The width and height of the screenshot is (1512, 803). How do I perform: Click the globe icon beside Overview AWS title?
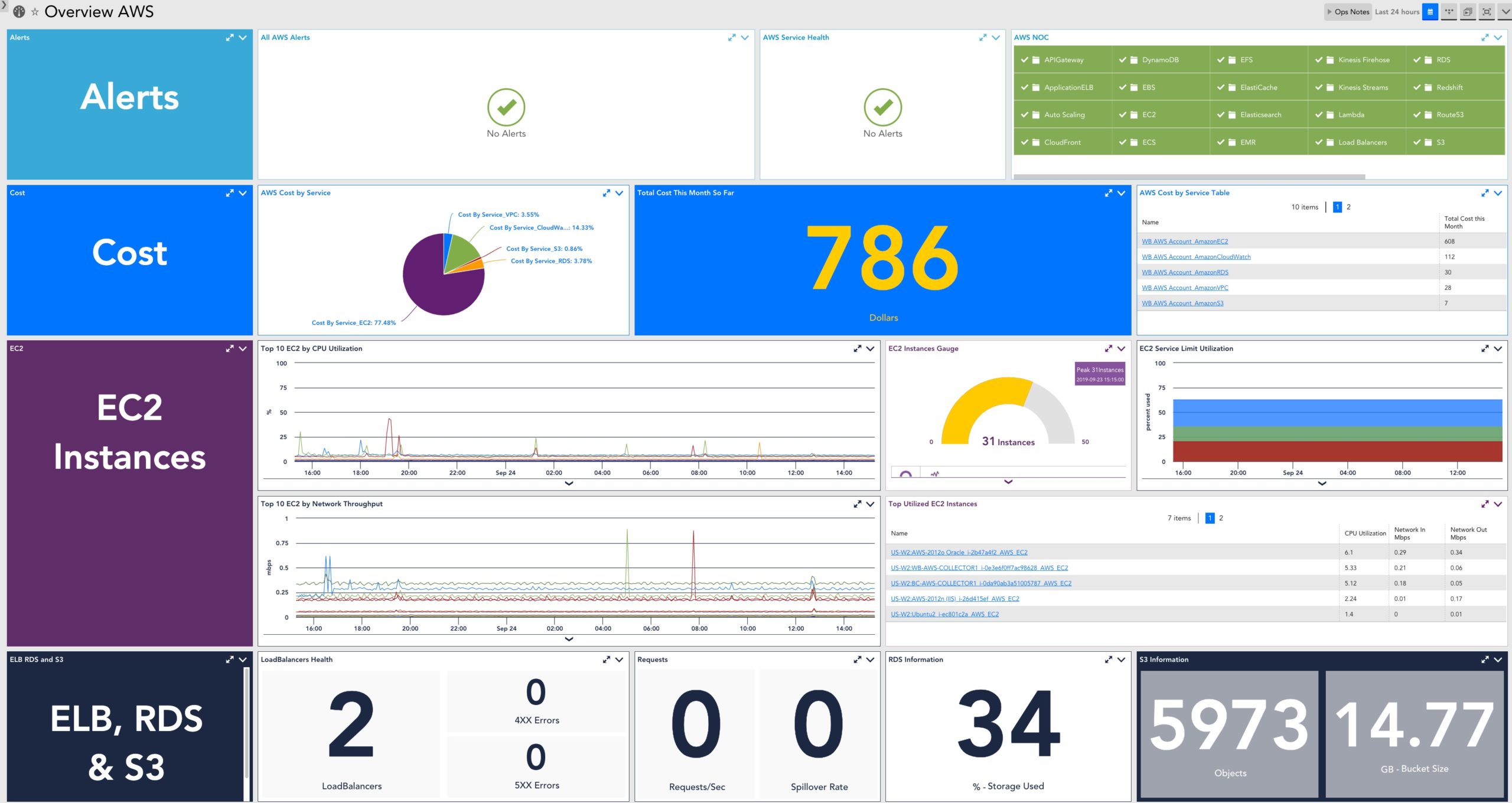[x=18, y=11]
